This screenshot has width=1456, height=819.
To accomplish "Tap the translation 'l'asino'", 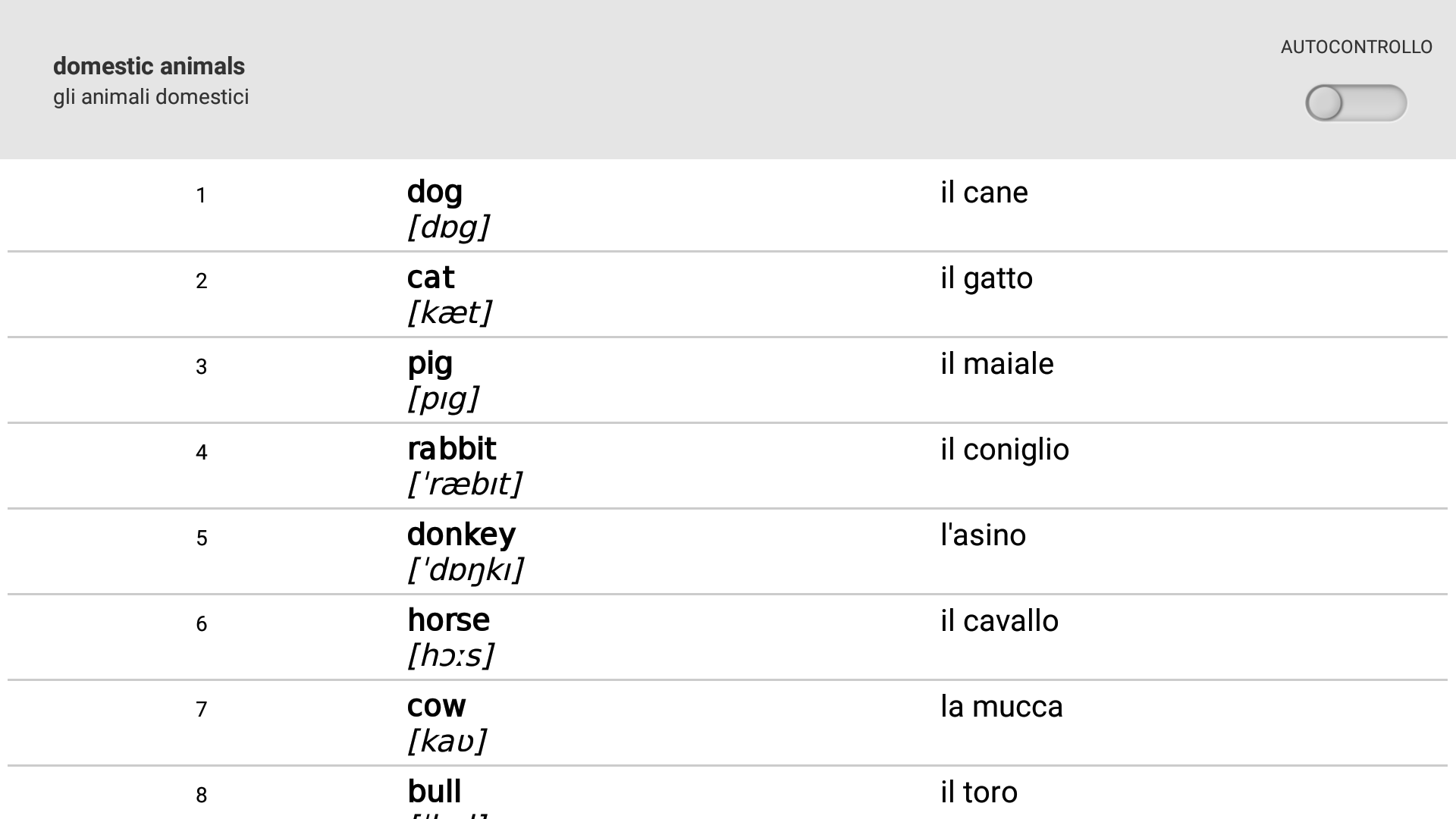I will pos(983,535).
